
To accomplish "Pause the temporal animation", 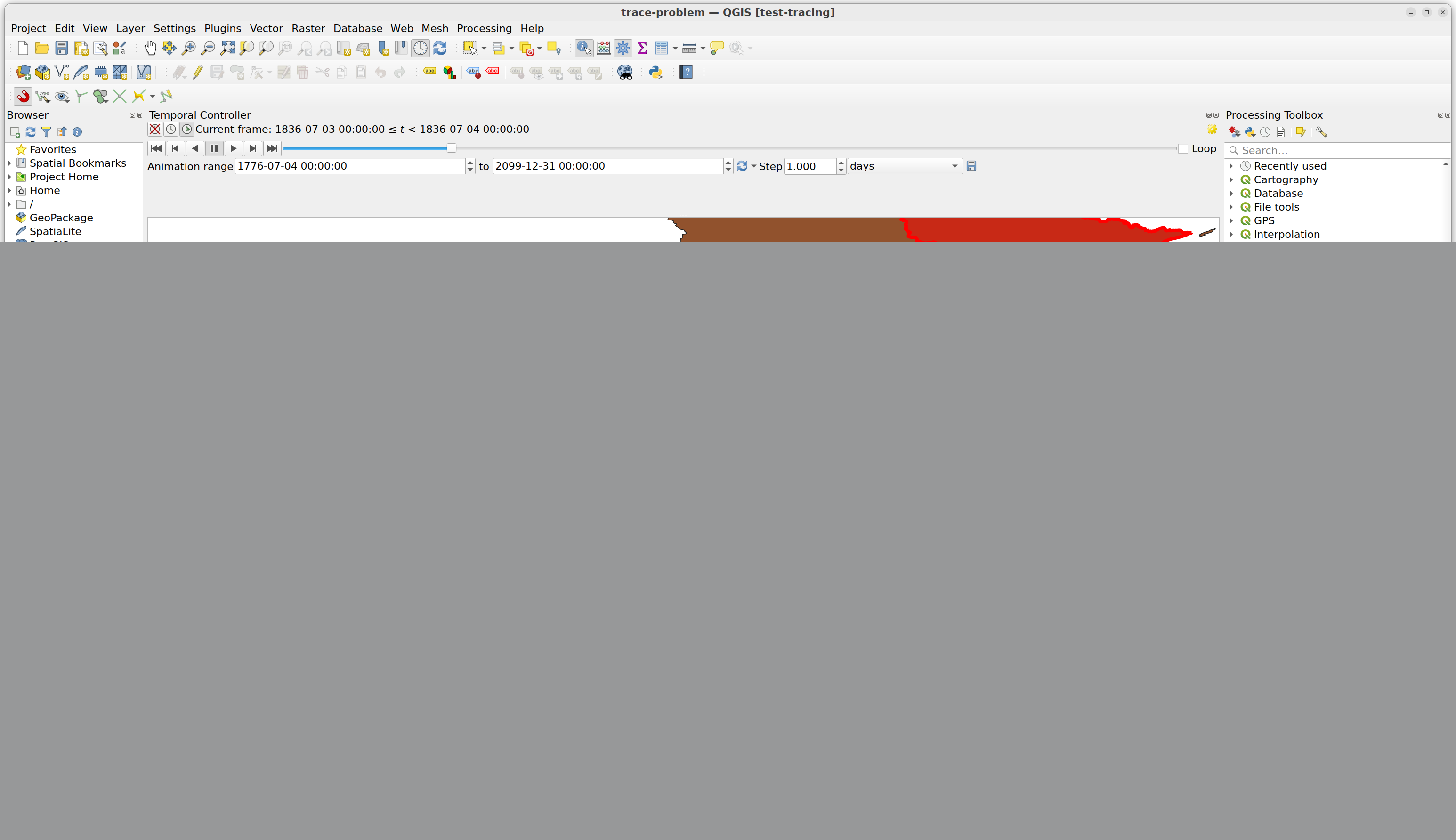I will point(214,148).
